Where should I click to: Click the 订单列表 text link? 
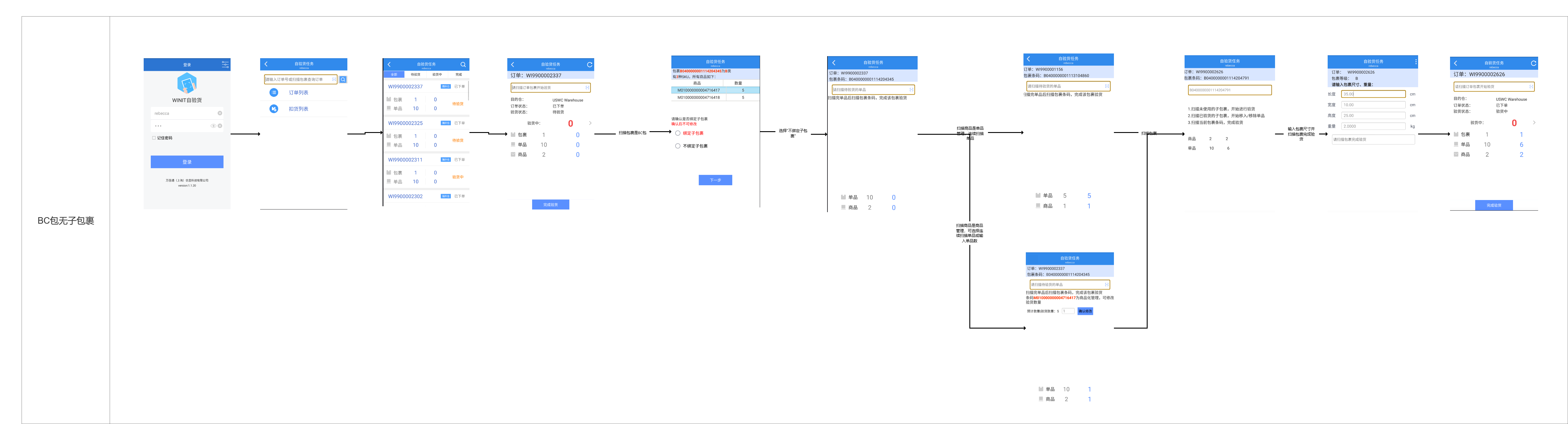pos(298,92)
